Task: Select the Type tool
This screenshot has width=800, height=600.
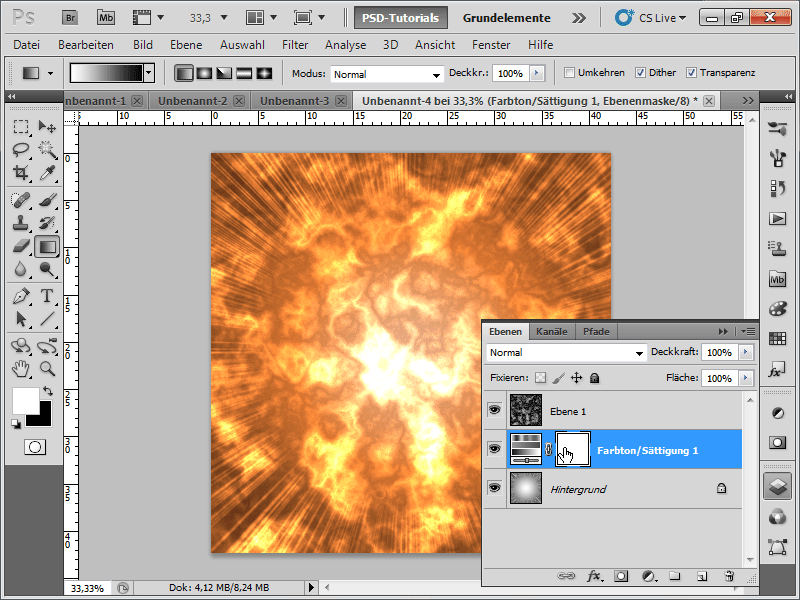Action: [x=46, y=296]
